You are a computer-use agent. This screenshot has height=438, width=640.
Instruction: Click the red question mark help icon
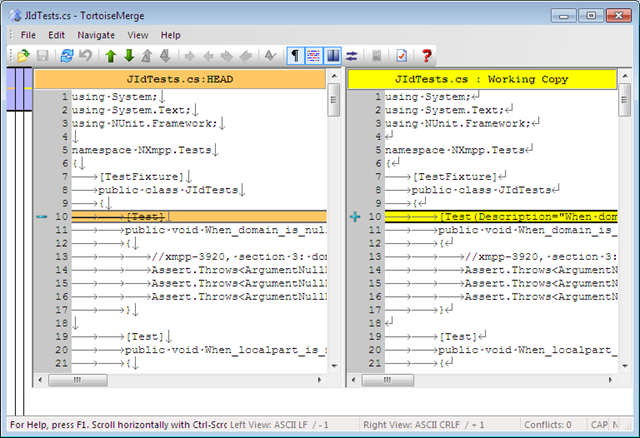427,56
